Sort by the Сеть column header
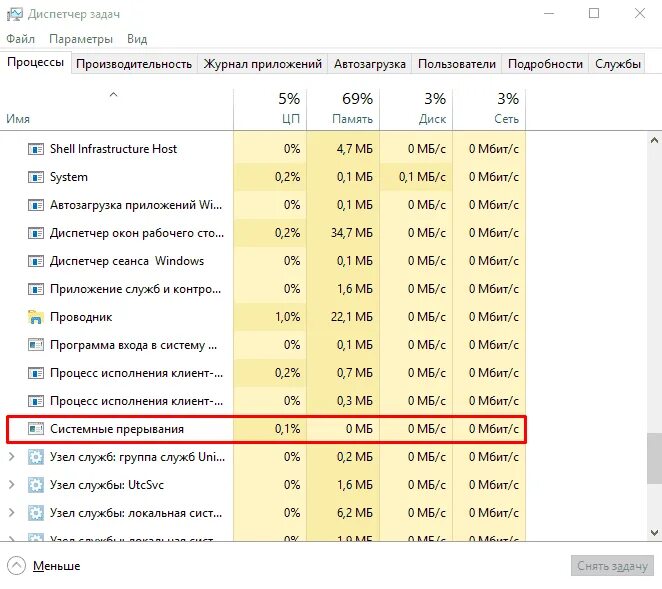 (489, 109)
